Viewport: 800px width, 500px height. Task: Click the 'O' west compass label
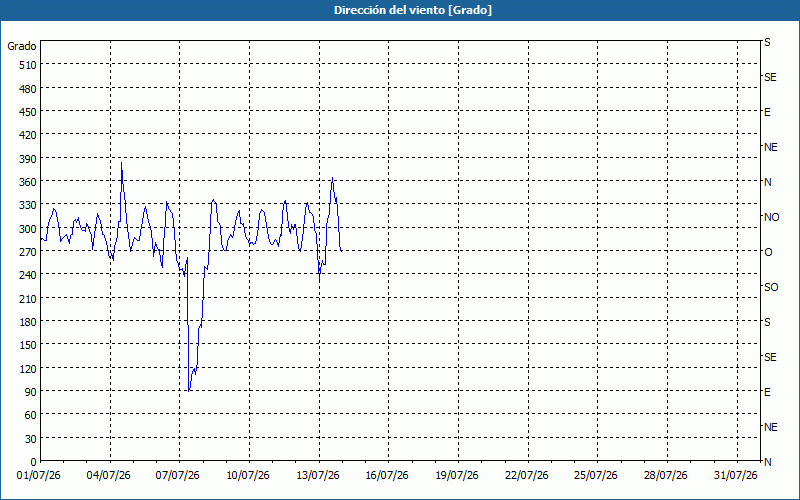(768, 252)
